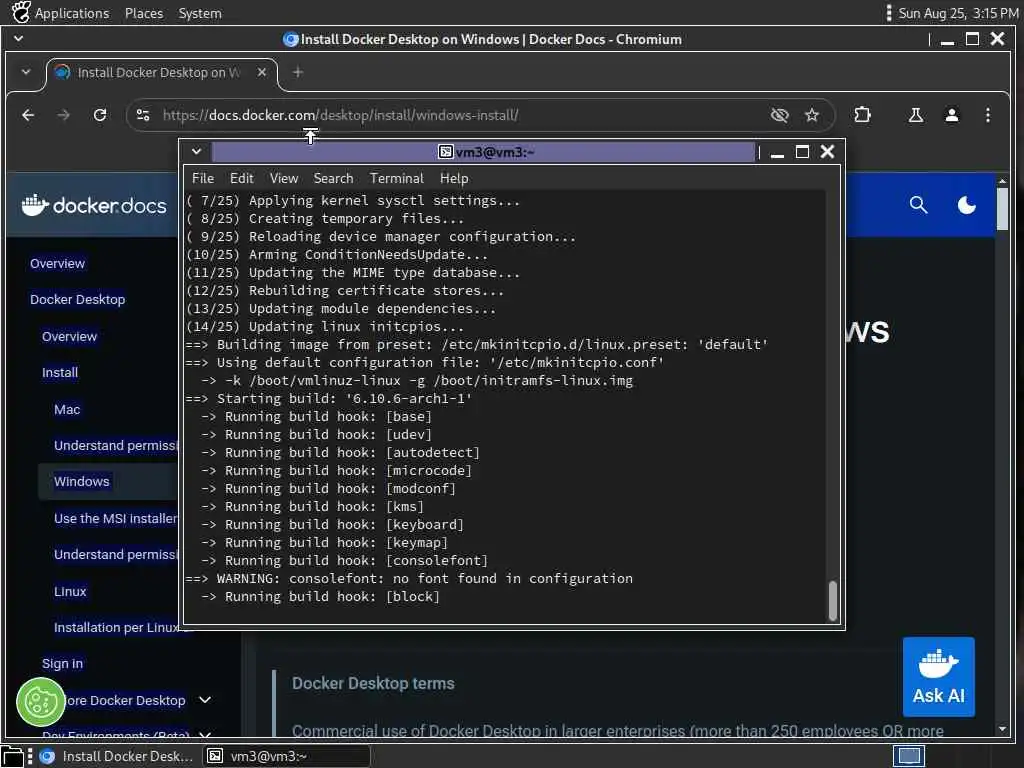Select the Install Docker Desktop tab
This screenshot has height=768, width=1024.
tap(161, 72)
